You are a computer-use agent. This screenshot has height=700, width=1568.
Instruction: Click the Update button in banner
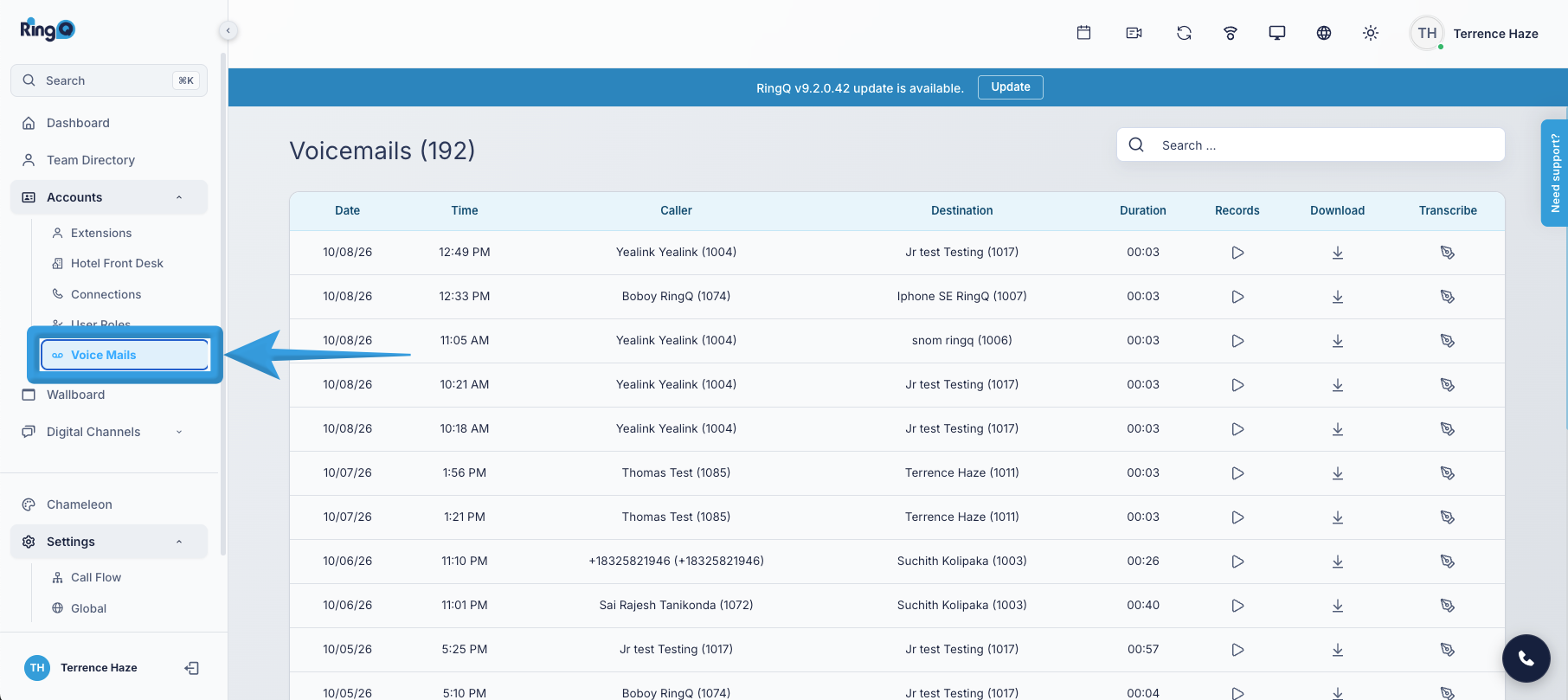pyautogui.click(x=1011, y=87)
